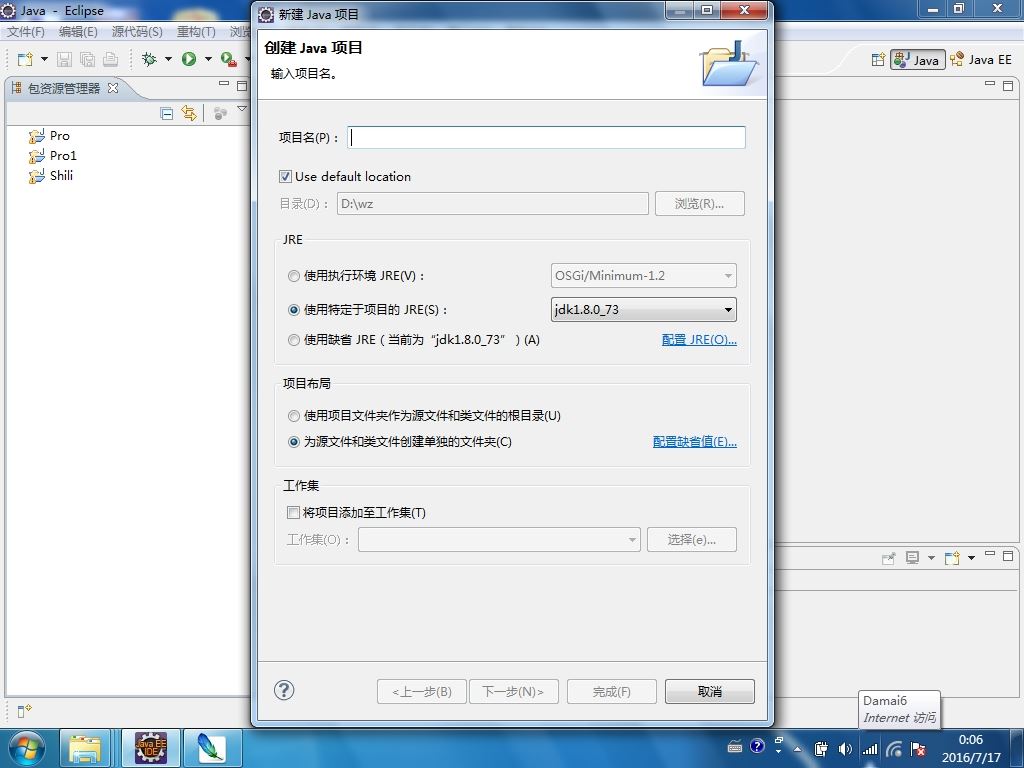Select 使用执行环境 JRE(V) radio button
This screenshot has width=1024, height=768.
click(294, 276)
